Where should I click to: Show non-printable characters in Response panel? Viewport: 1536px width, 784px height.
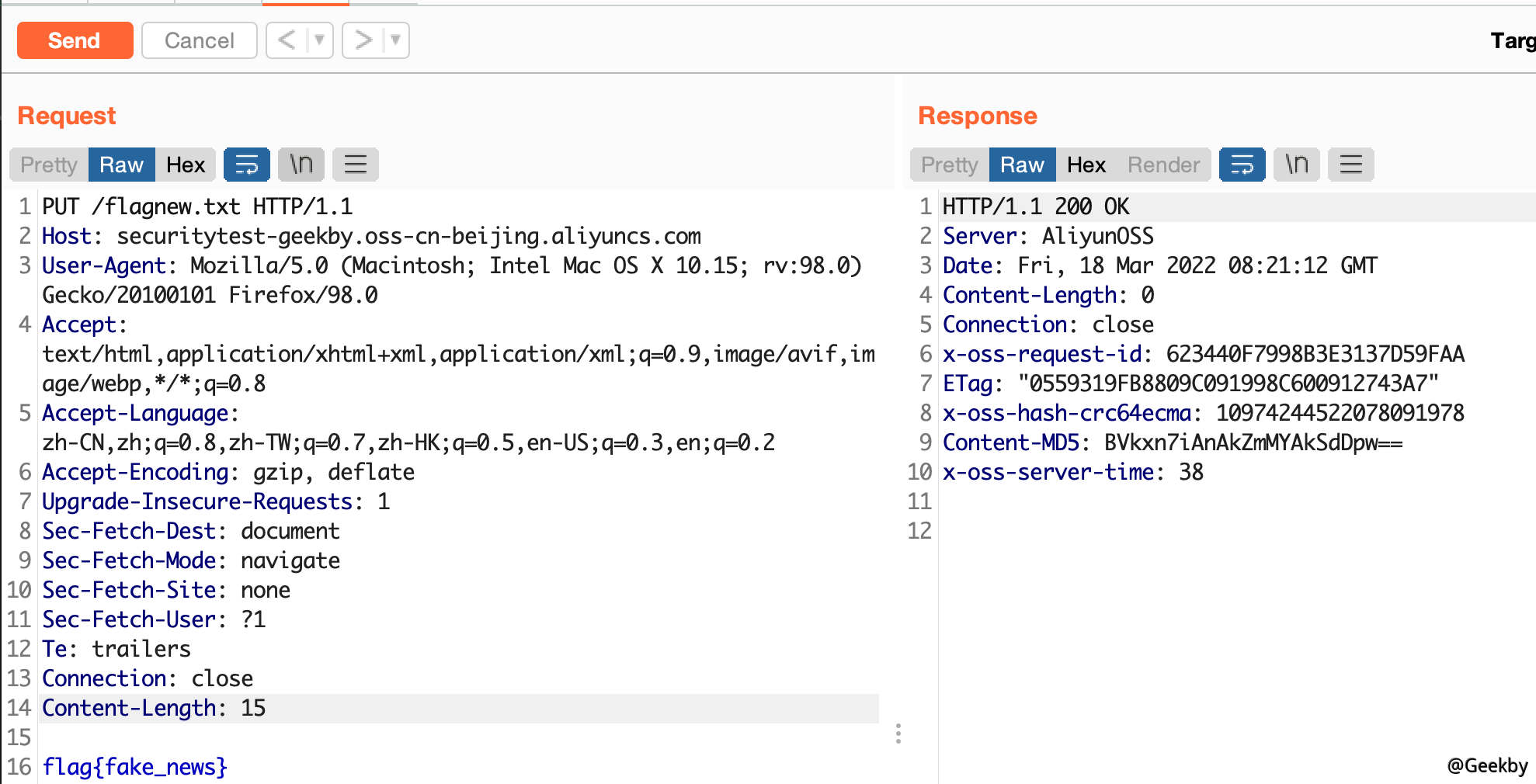click(1296, 165)
